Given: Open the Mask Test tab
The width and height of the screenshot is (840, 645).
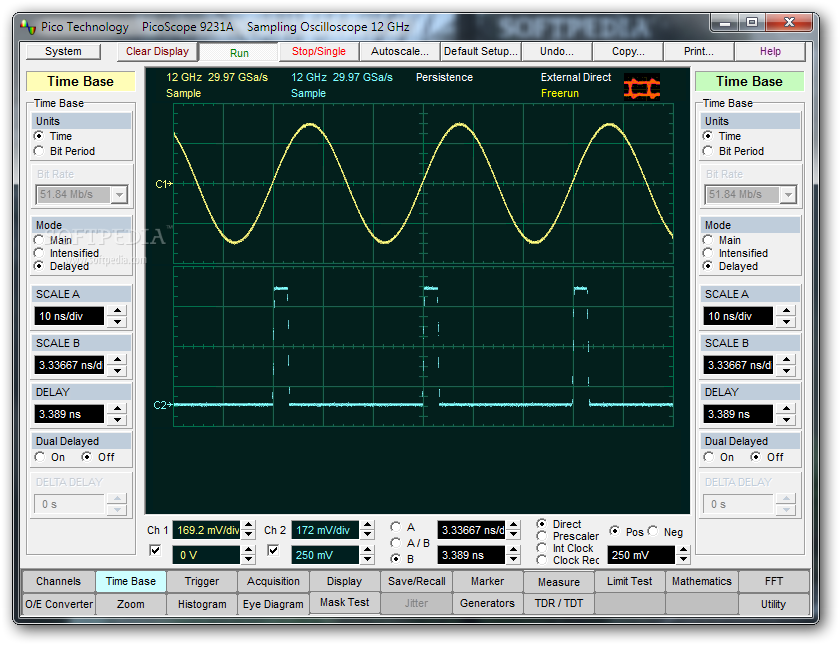Looking at the screenshot, I should tap(344, 603).
